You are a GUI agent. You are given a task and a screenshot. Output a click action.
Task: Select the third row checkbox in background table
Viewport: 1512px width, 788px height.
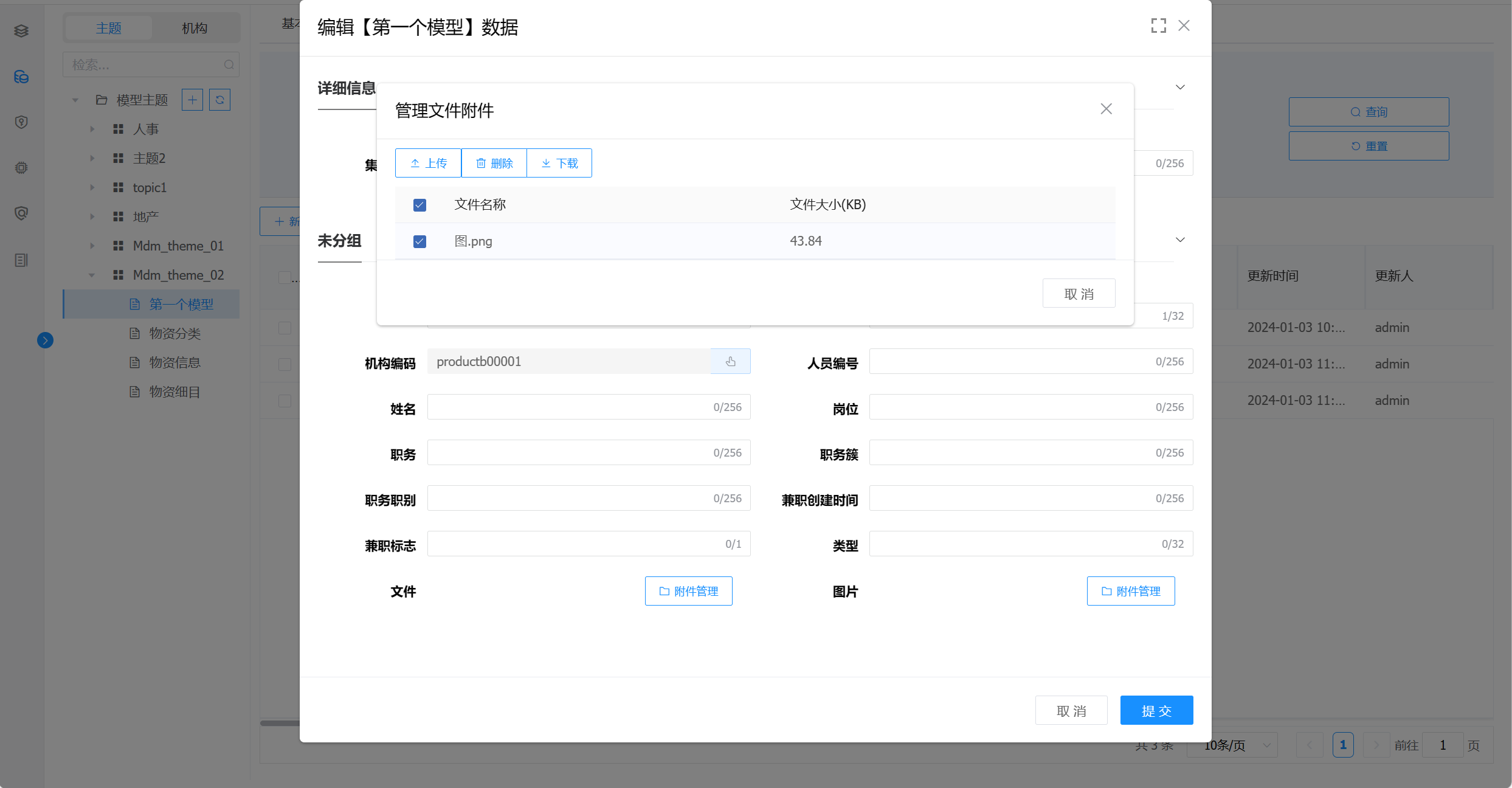(285, 401)
